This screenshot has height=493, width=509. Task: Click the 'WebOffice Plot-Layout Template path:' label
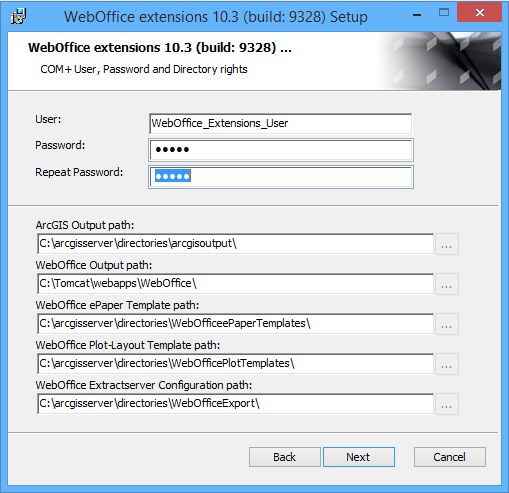pos(128,345)
